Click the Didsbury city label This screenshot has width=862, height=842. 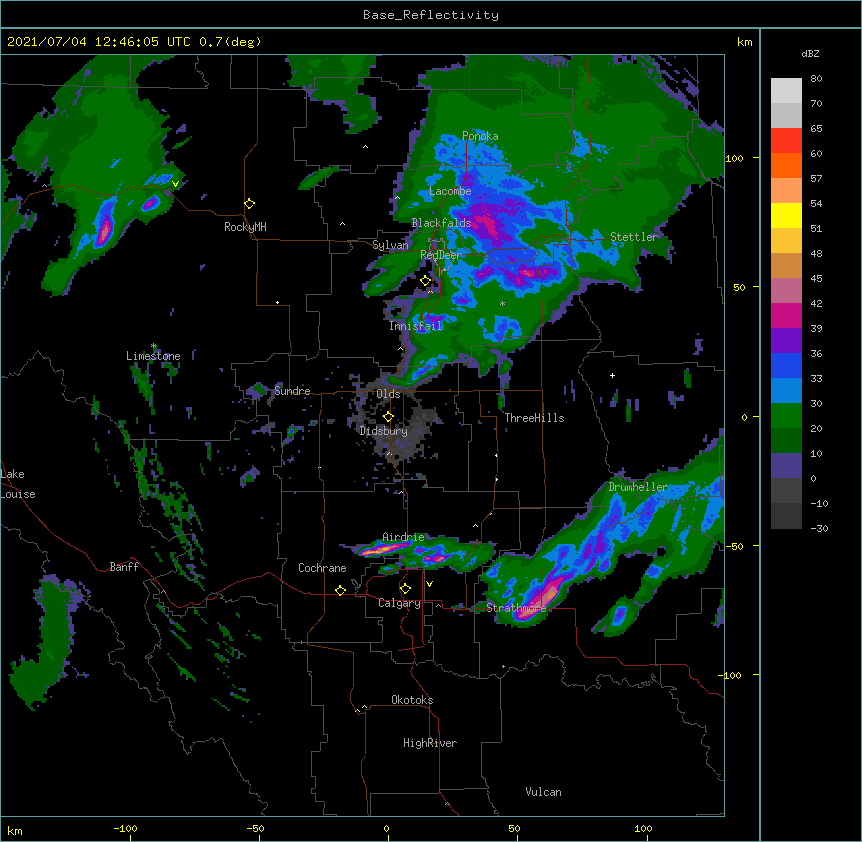pos(384,431)
